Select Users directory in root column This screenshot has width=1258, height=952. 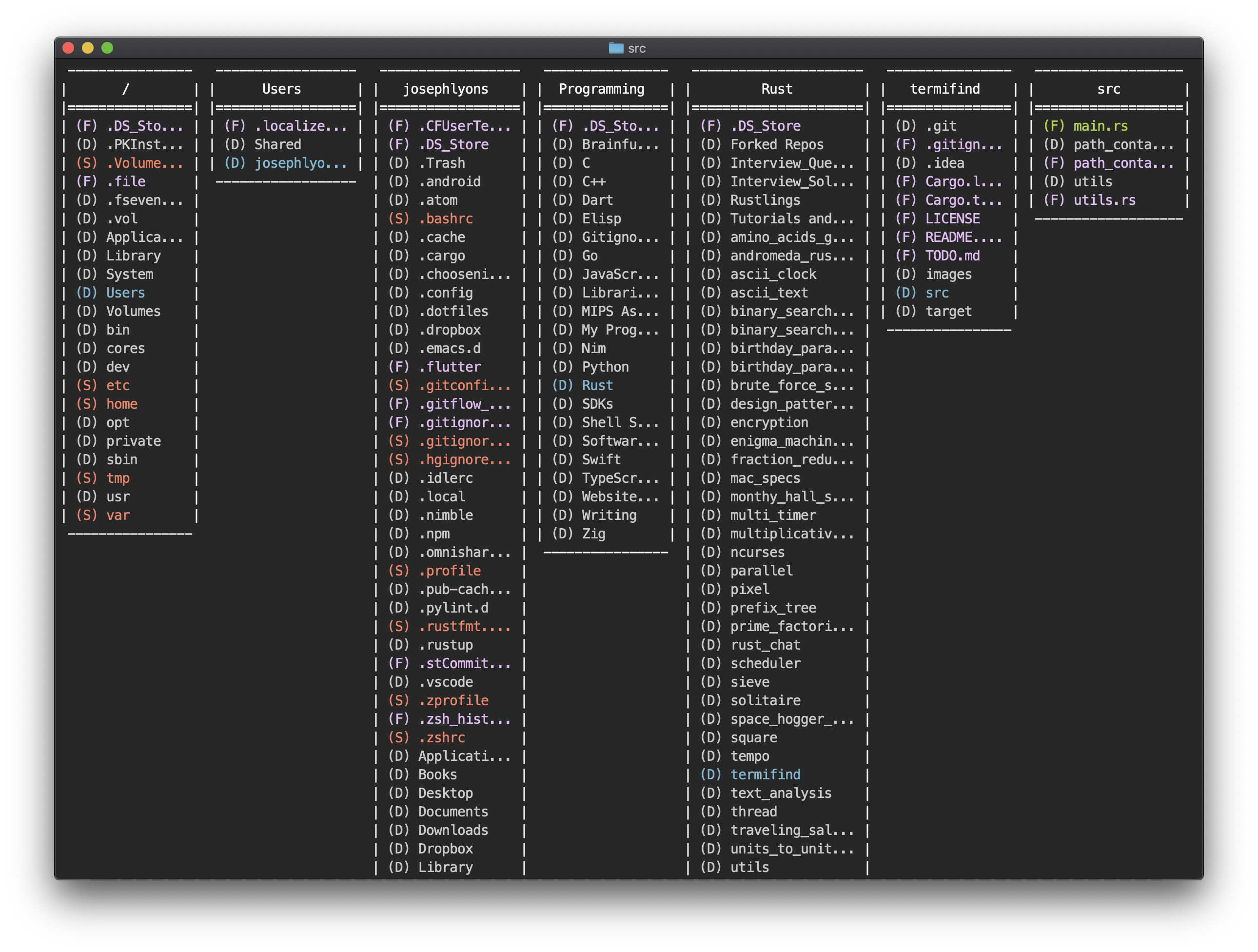coord(125,293)
